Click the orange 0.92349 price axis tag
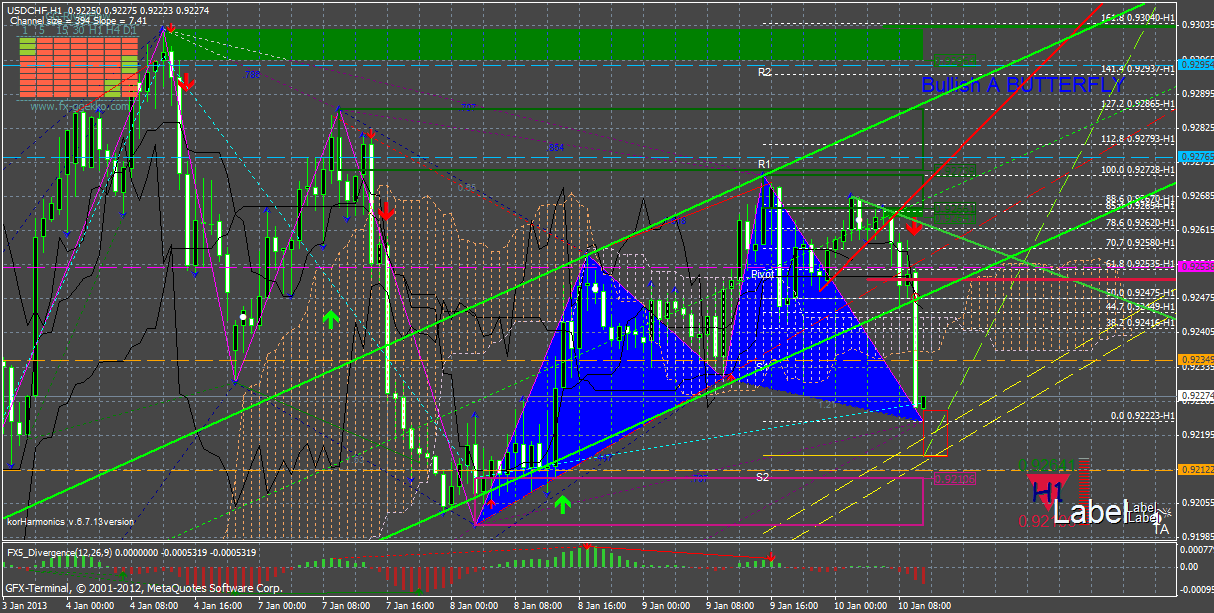The width and height of the screenshot is (1214, 613). [1196, 359]
